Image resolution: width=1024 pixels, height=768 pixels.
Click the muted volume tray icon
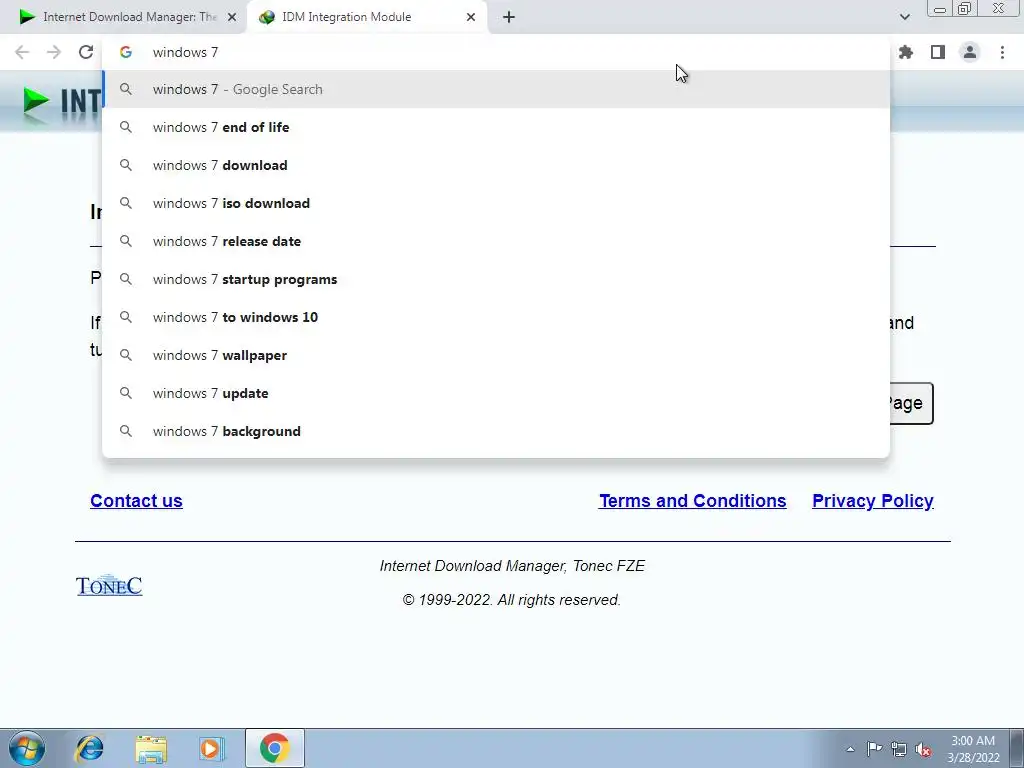pyautogui.click(x=923, y=749)
